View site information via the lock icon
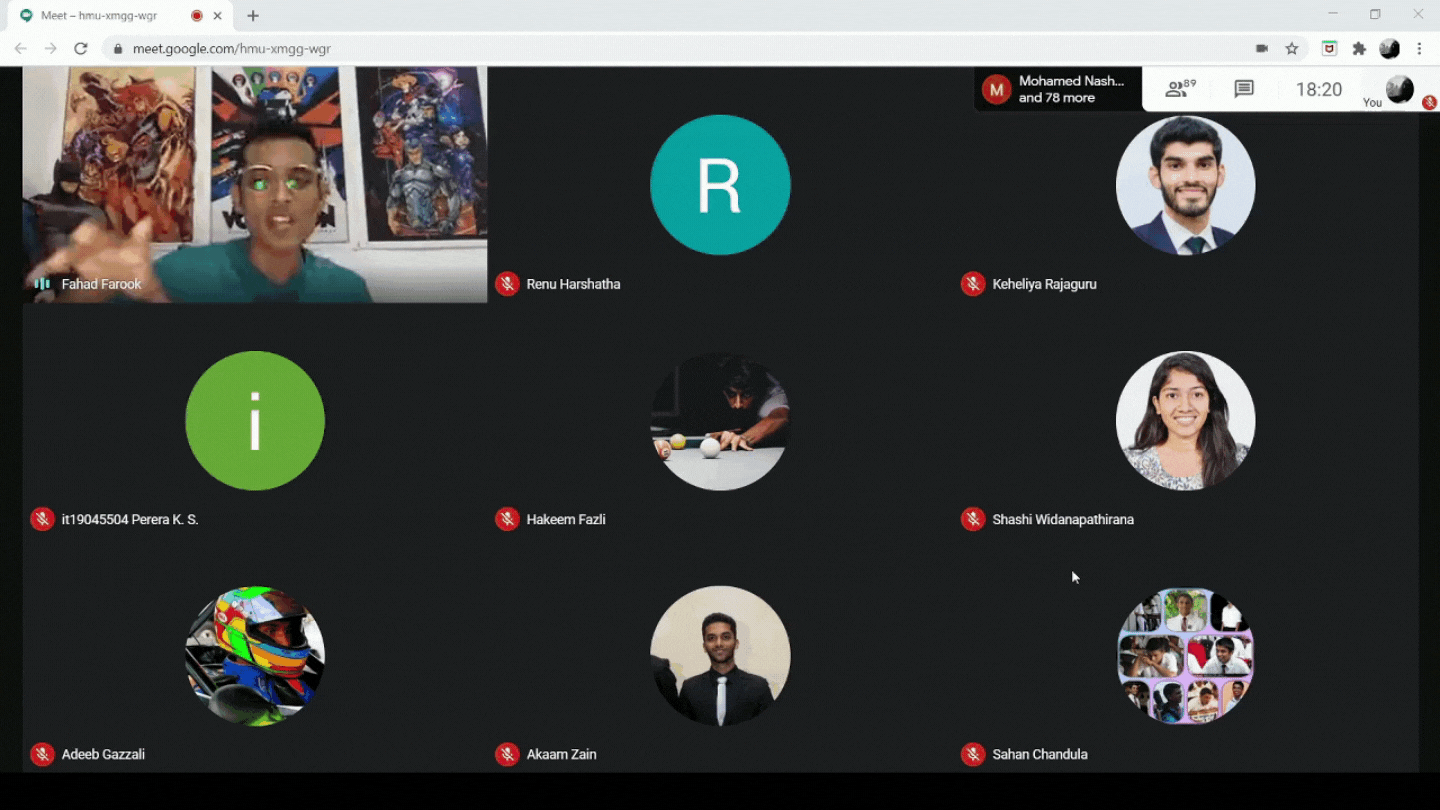Viewport: 1440px width, 810px height. [118, 48]
